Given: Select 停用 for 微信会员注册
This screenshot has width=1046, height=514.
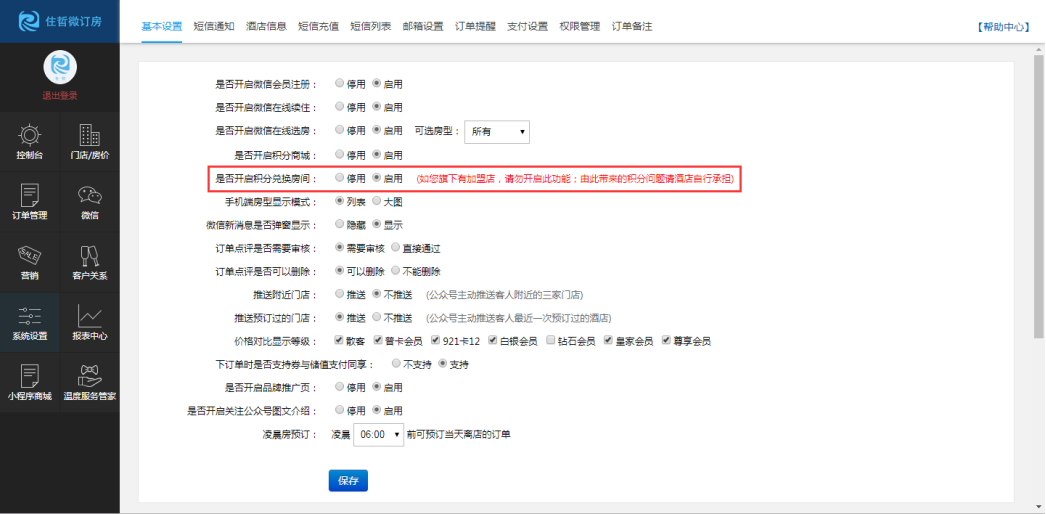Looking at the screenshot, I should tap(340, 84).
